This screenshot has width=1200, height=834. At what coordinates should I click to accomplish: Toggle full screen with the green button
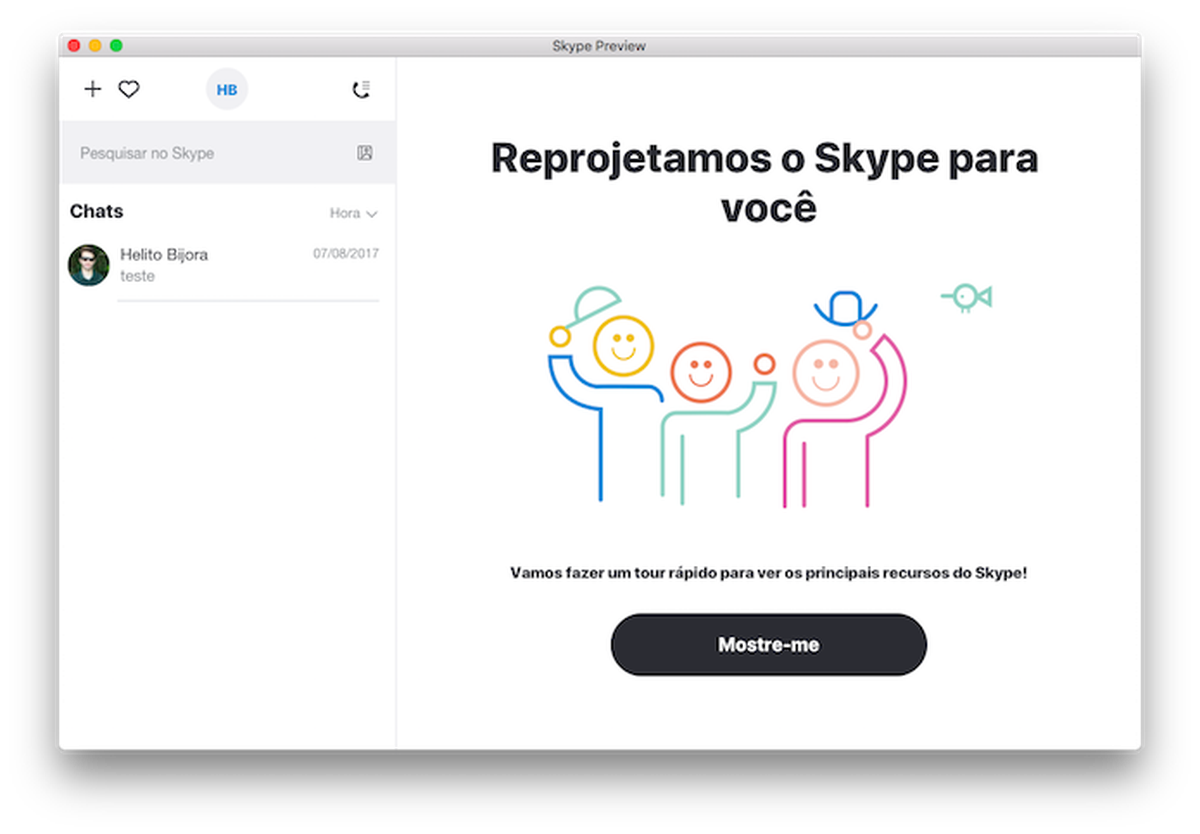tap(116, 45)
